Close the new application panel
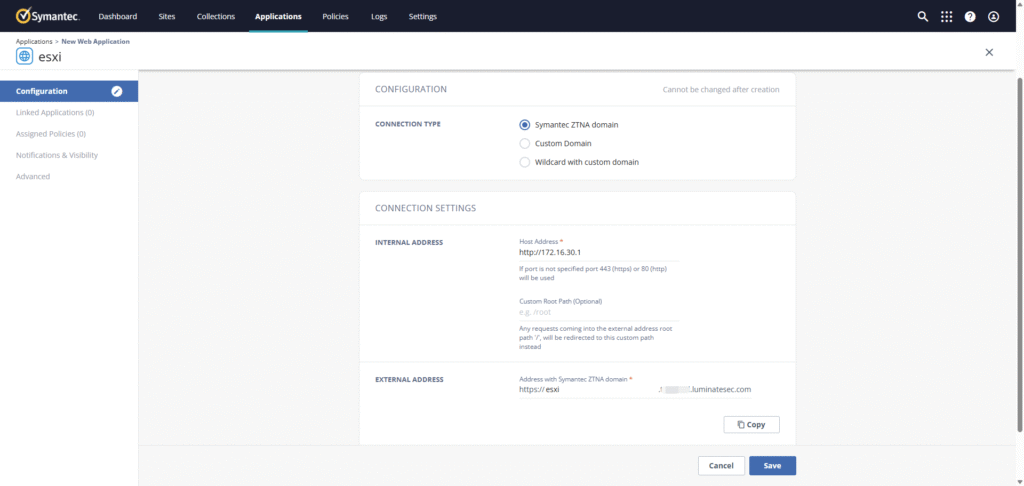Viewport: 1024px width, 486px height. pyautogui.click(x=989, y=52)
